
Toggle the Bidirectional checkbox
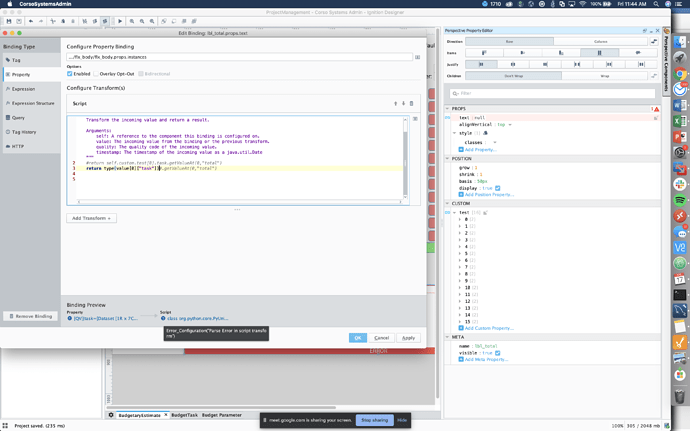point(141,74)
